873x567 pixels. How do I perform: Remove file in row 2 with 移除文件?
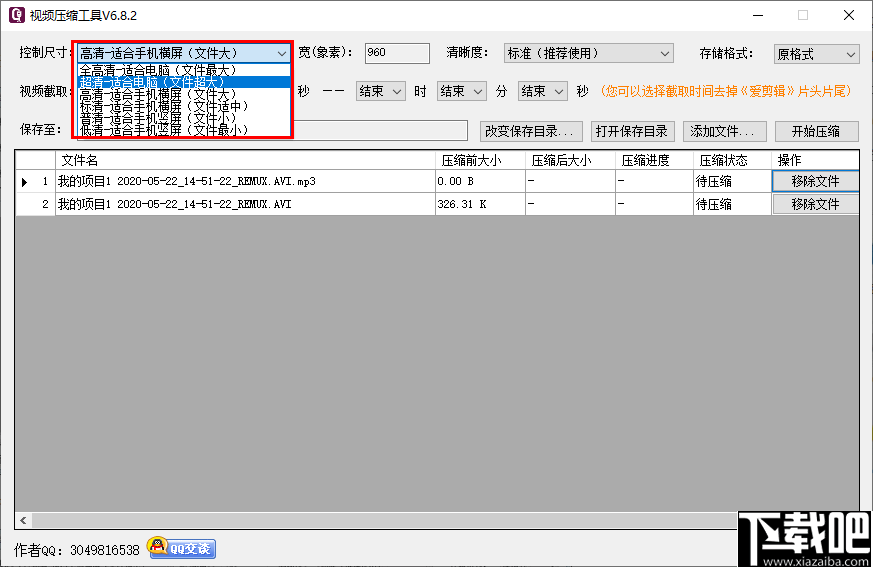[815, 204]
